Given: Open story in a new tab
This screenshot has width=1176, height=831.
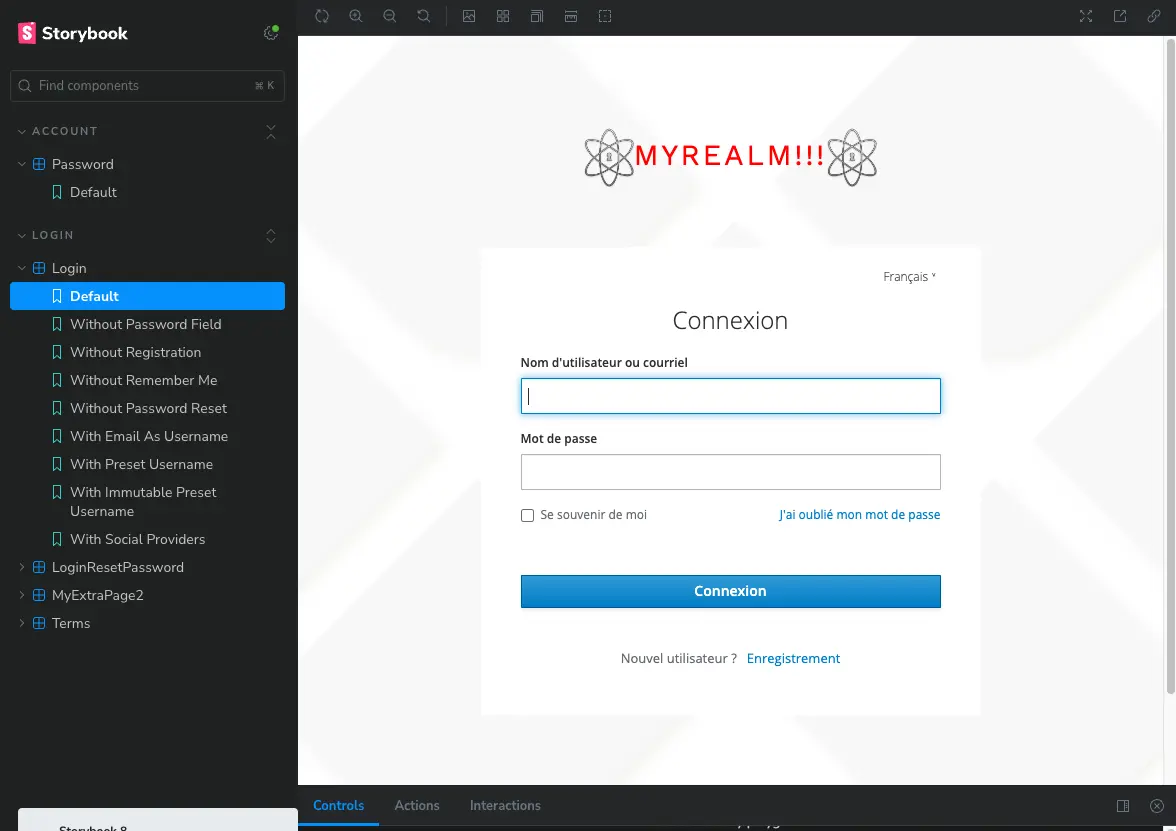Looking at the screenshot, I should (x=1120, y=16).
